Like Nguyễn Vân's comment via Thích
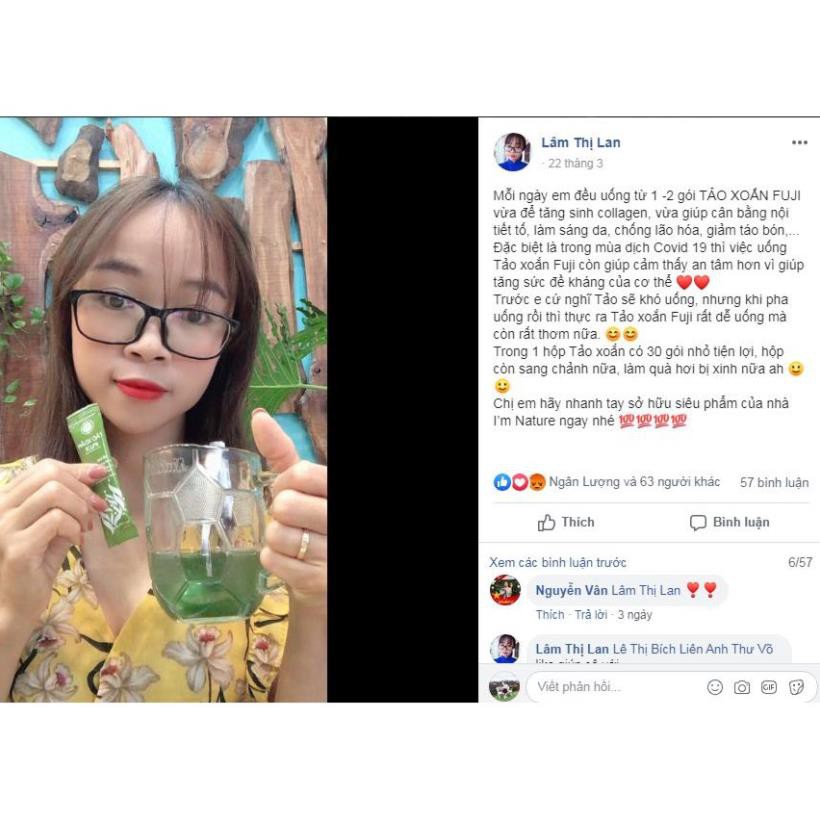Viewport: 820px width, 820px height. 550,614
